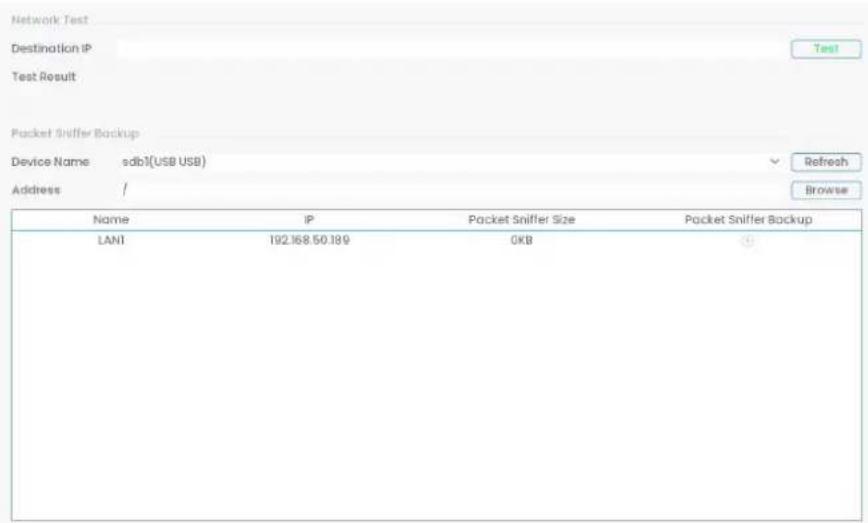The image size is (868, 523).
Task: Select the LAN1 name cell
Action: coord(111,240)
